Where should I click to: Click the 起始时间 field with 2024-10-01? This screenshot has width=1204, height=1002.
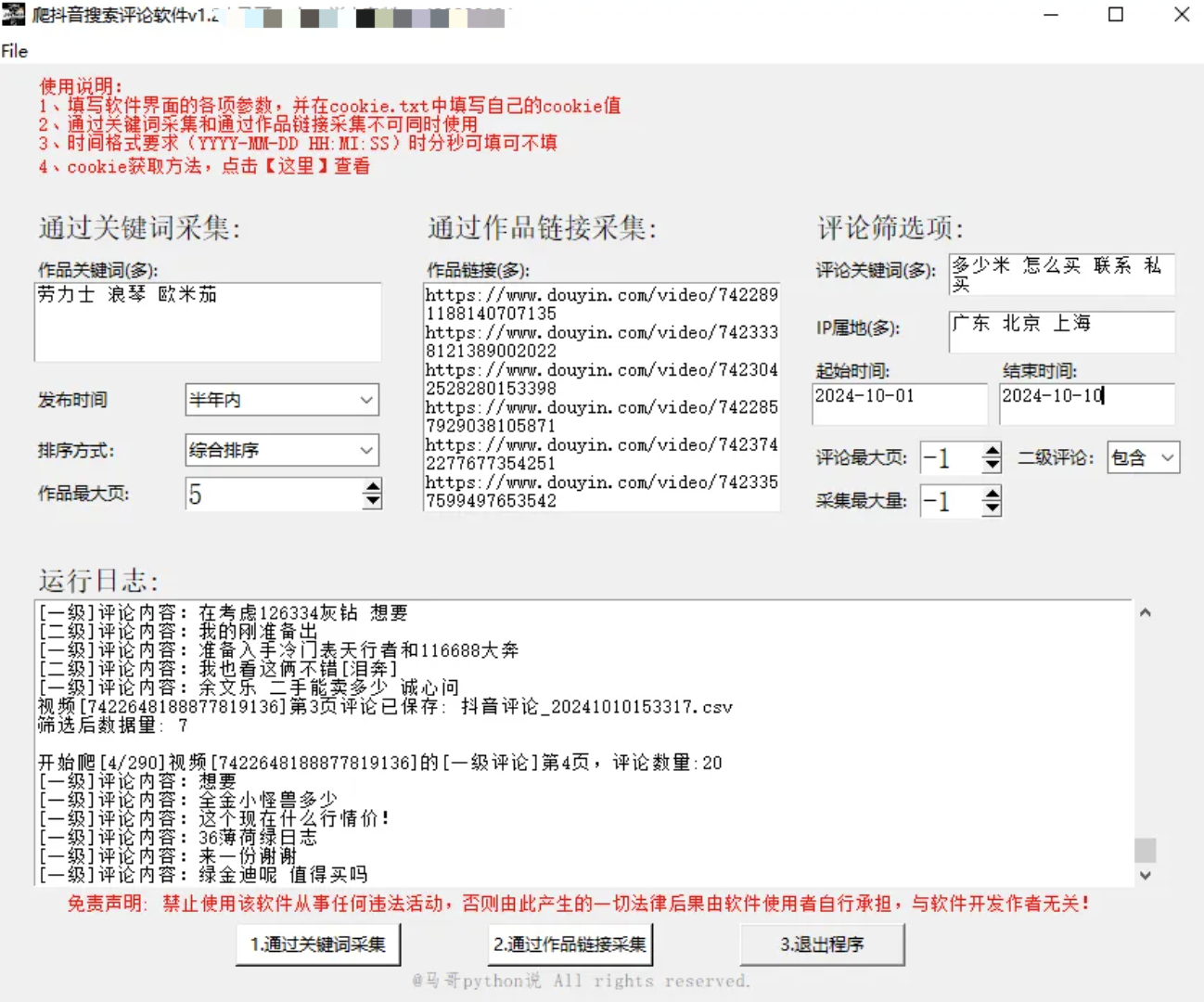pyautogui.click(x=899, y=405)
